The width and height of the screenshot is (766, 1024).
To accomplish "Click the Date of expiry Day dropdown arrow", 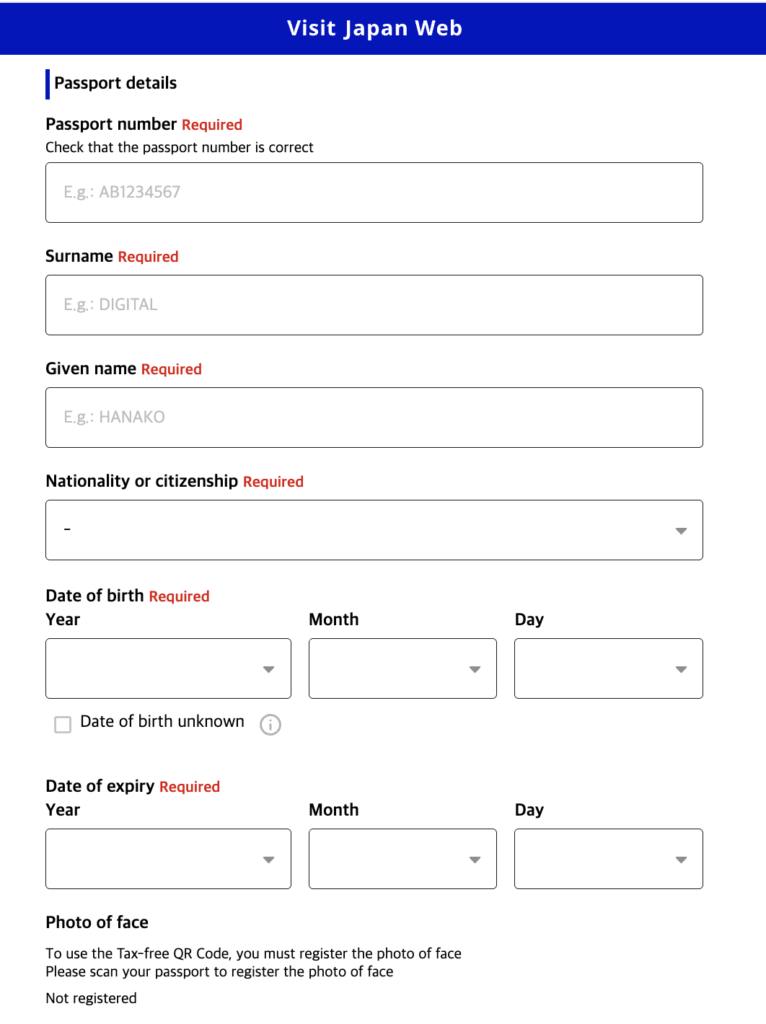I will point(681,858).
